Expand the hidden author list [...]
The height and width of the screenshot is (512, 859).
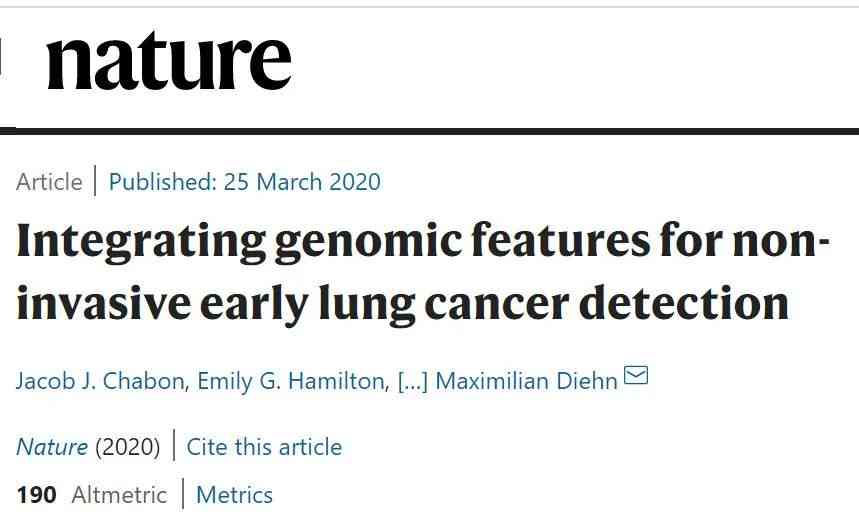pyautogui.click(x=413, y=382)
